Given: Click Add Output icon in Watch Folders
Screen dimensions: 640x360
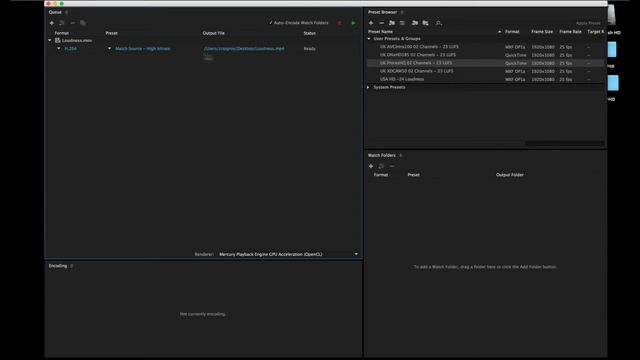Looking at the screenshot, I should pyautogui.click(x=381, y=167).
